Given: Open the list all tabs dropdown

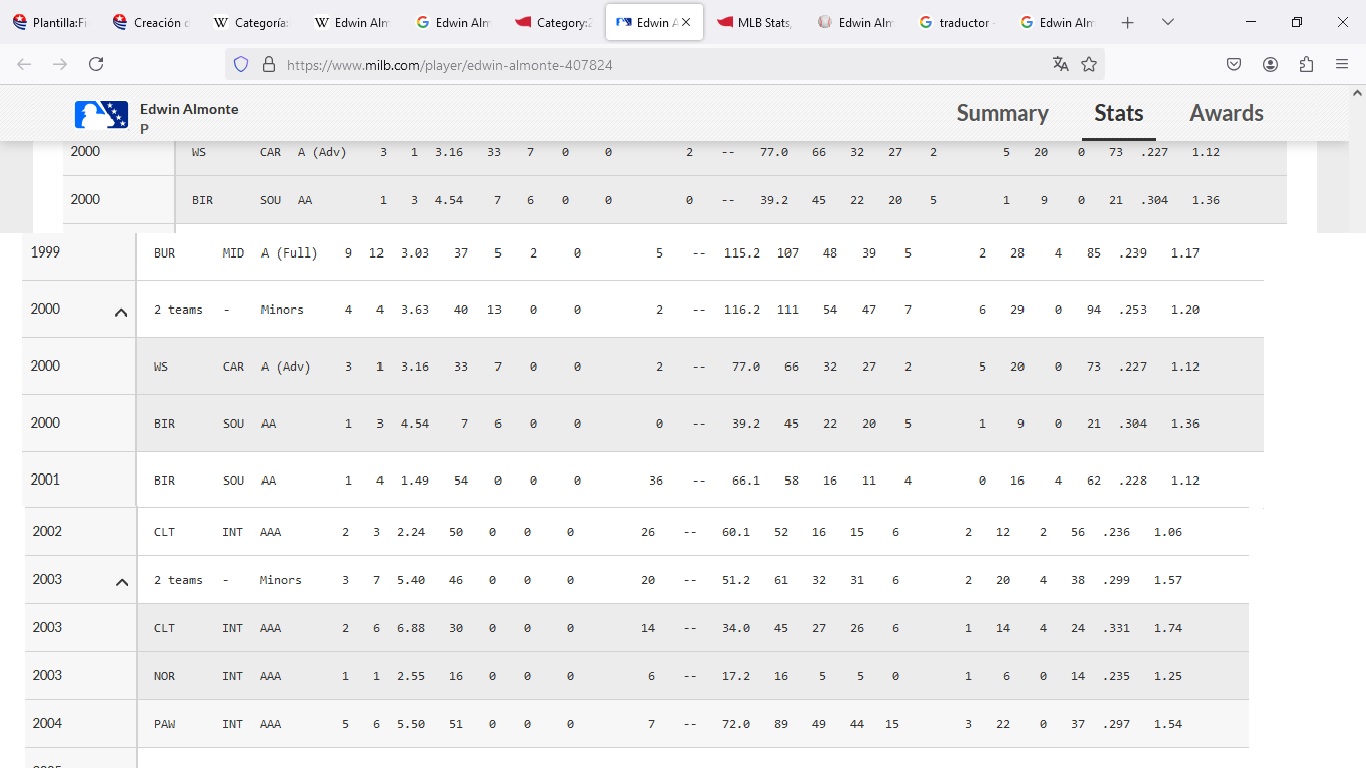Looking at the screenshot, I should [x=1167, y=22].
